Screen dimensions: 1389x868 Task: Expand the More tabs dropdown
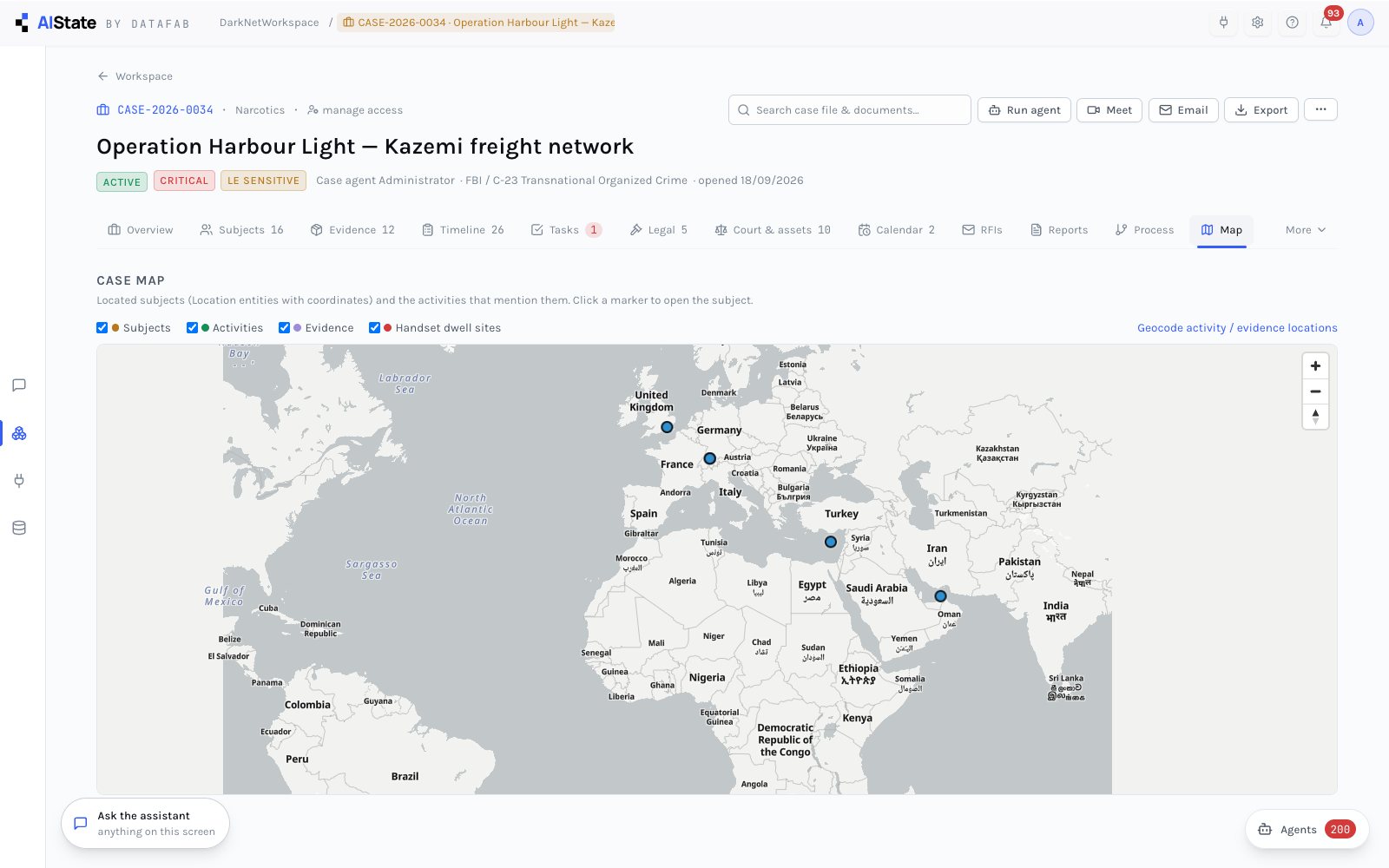click(1306, 230)
